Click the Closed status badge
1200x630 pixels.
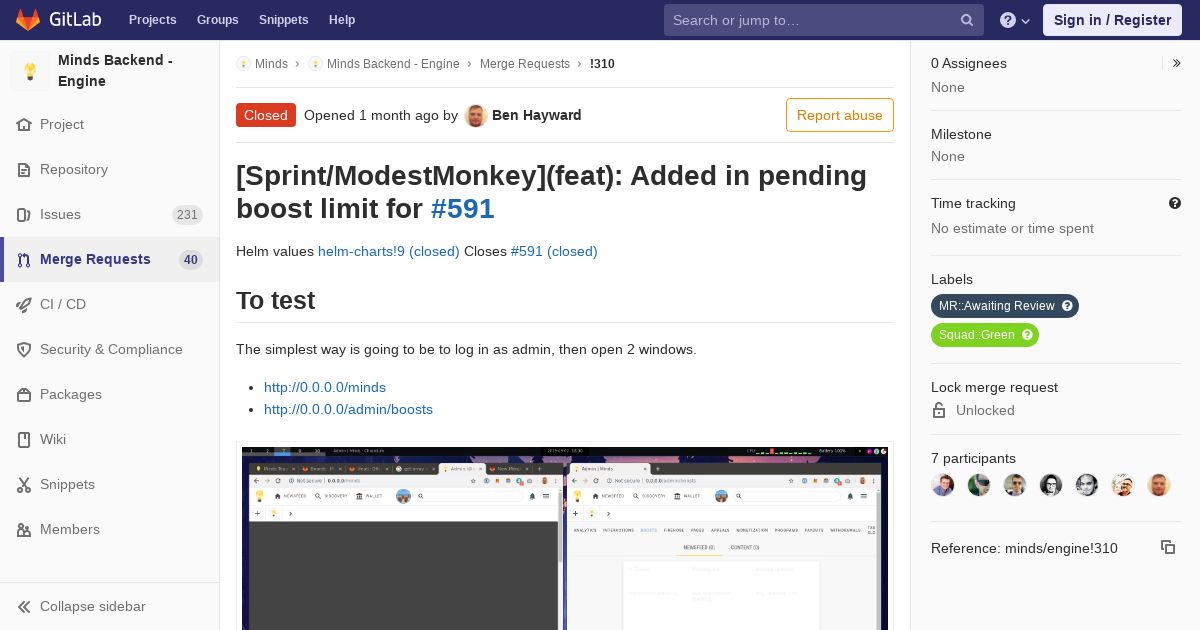pos(266,115)
